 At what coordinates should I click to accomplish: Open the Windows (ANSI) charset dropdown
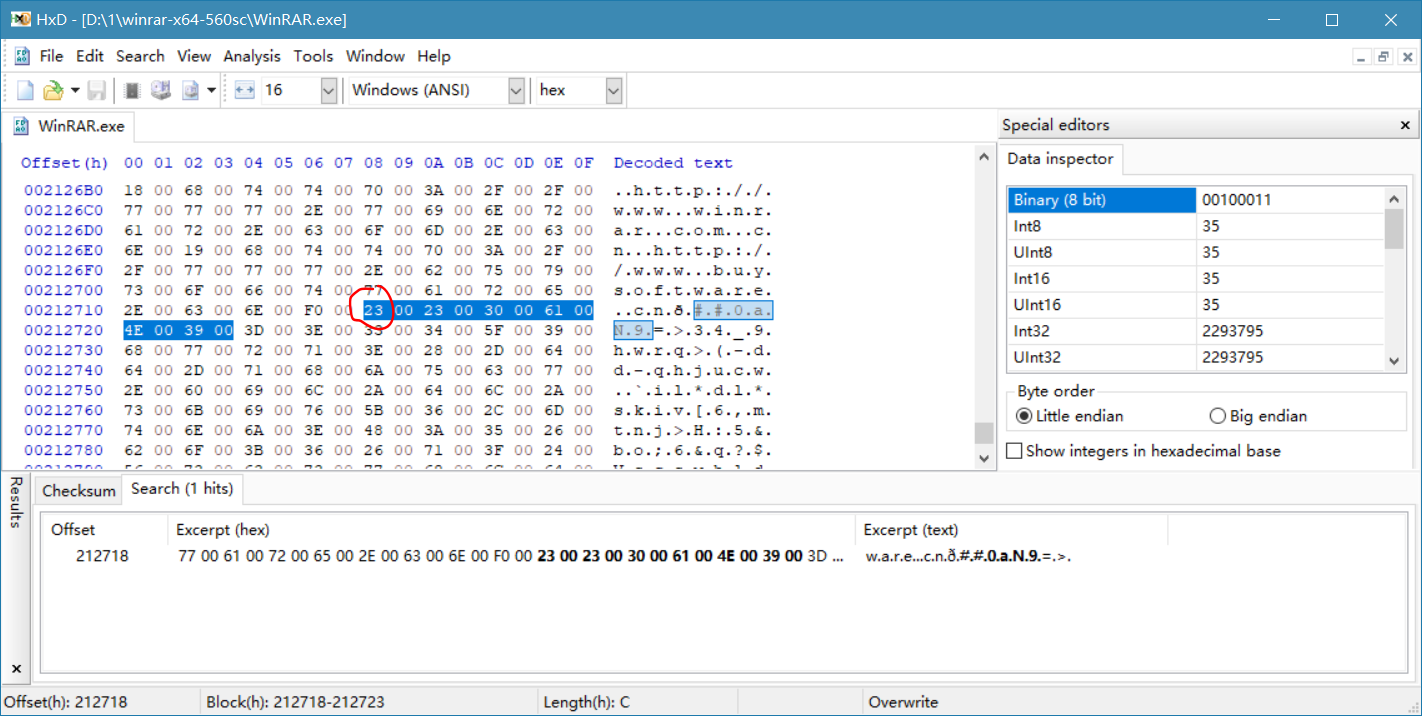click(516, 90)
